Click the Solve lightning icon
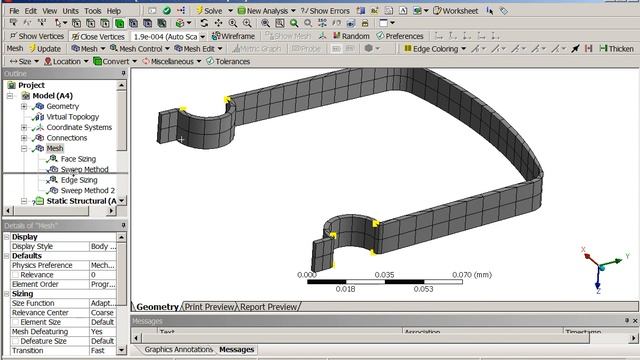The image size is (640, 360). coord(200,11)
